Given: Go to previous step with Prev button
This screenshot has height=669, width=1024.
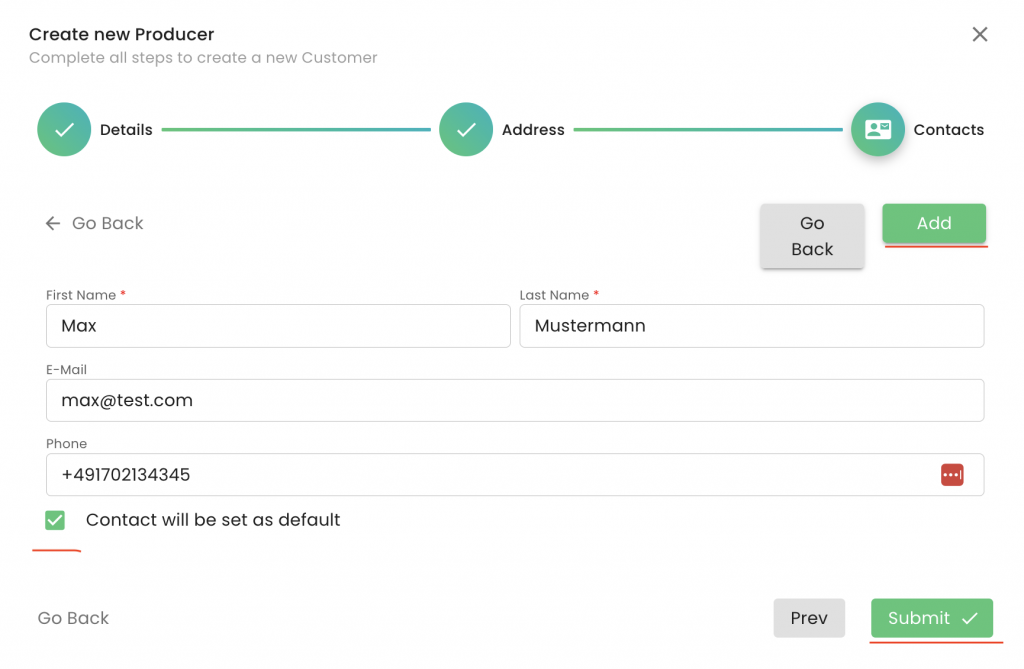Looking at the screenshot, I should [x=809, y=619].
